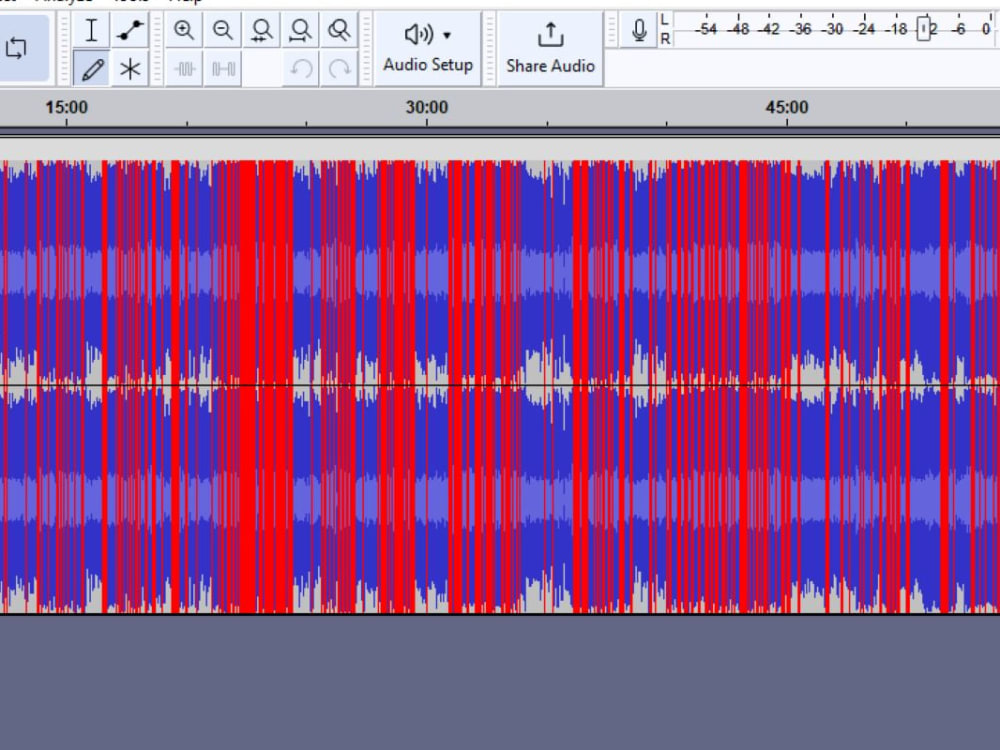
Task: Fit project to width zoom icon
Action: point(300,30)
